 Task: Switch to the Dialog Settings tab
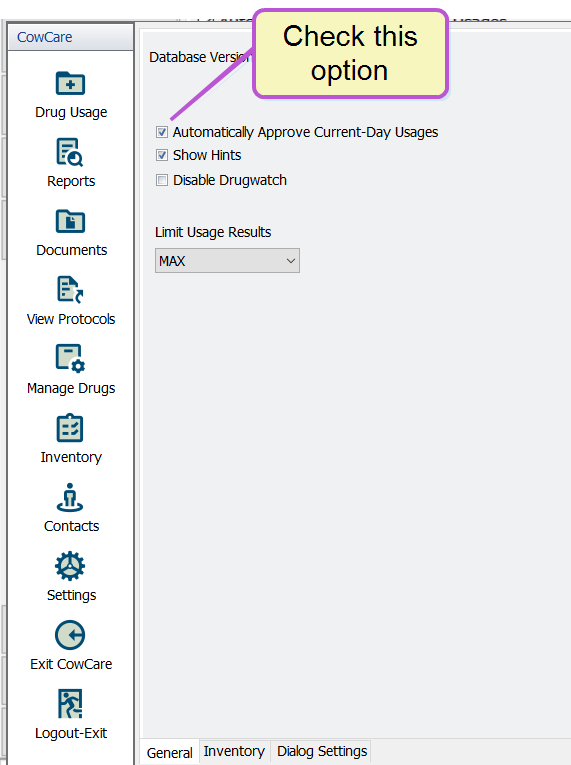click(x=322, y=751)
